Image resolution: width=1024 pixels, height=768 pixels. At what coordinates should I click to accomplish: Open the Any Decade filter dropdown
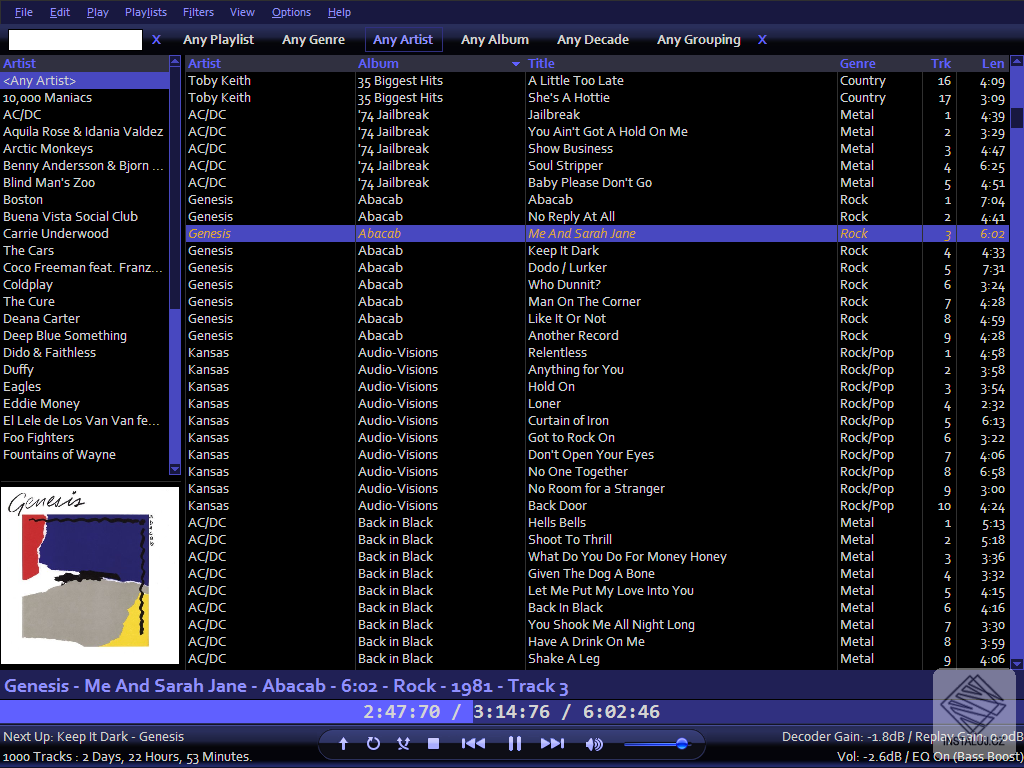point(593,40)
